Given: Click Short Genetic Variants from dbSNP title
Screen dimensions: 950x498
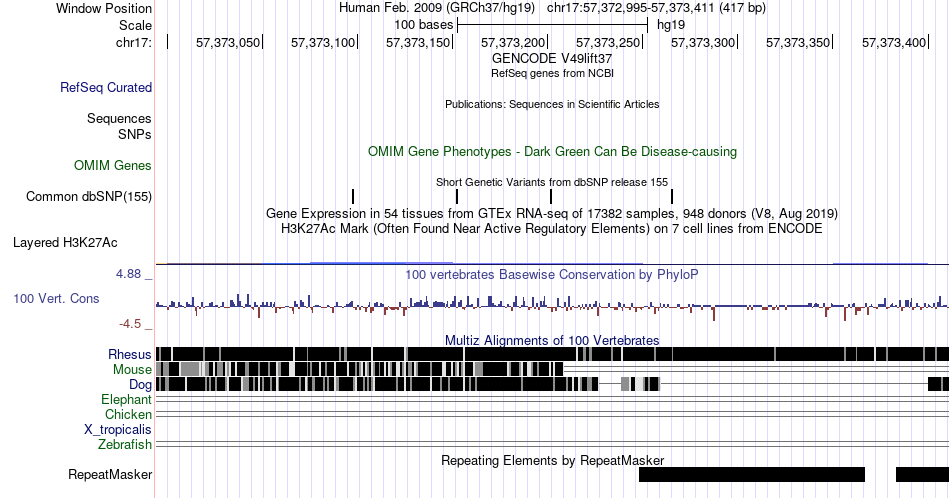Looking at the screenshot, I should coord(552,182).
